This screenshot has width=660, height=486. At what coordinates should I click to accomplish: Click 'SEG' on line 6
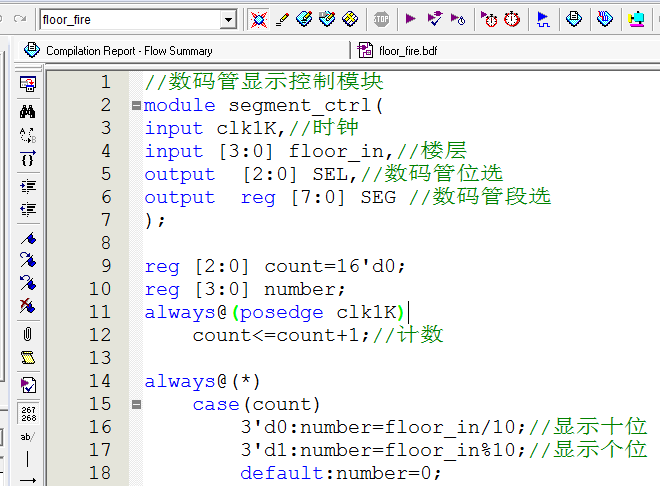[x=378, y=197]
